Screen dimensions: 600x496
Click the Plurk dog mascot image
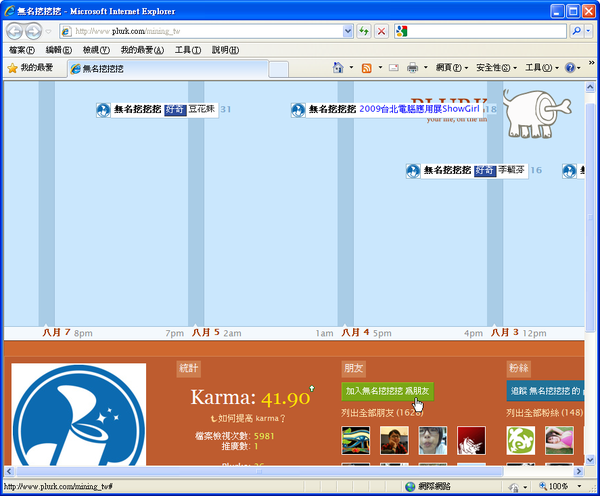[536, 113]
